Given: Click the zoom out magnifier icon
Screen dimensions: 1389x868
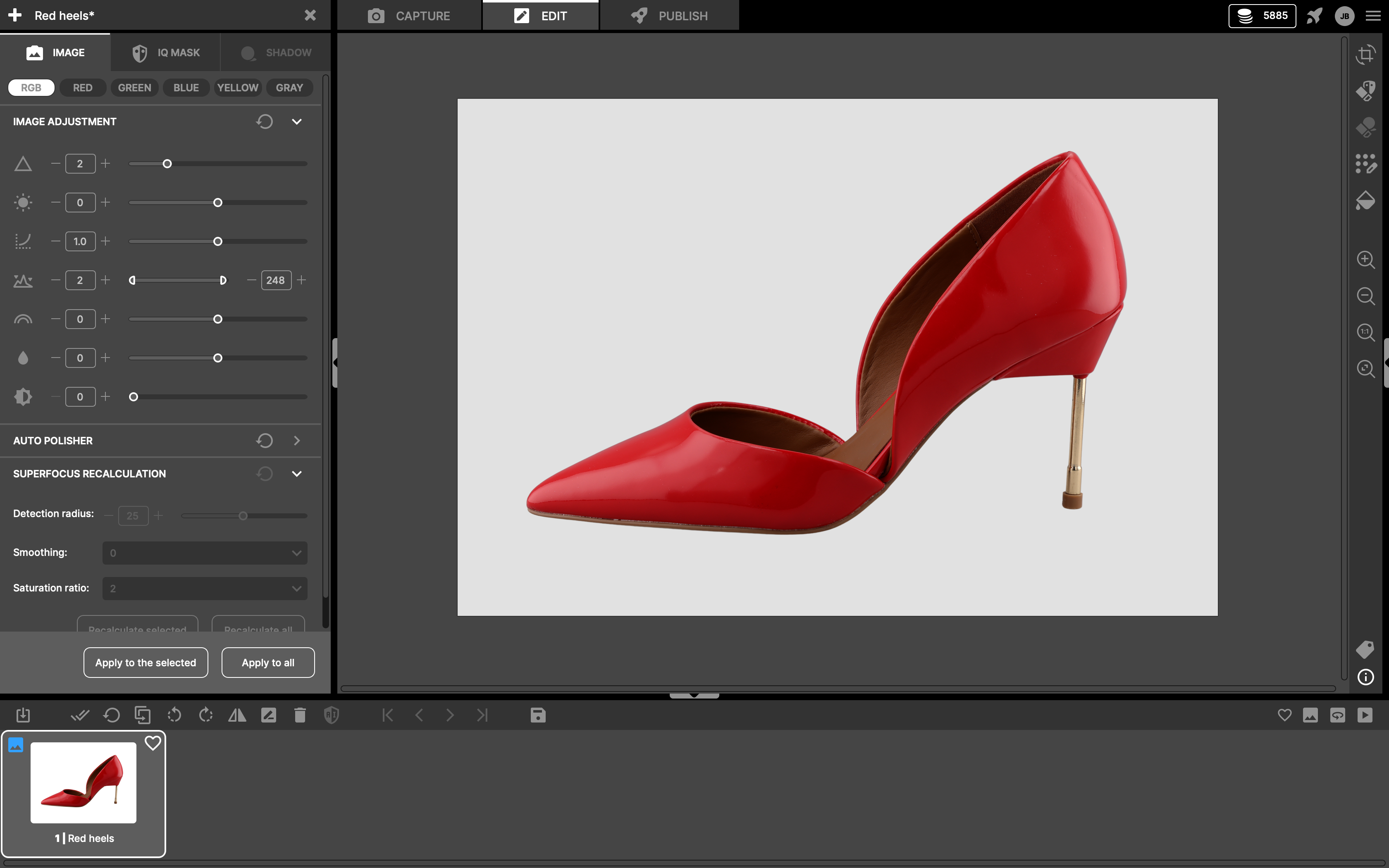Looking at the screenshot, I should 1365,296.
